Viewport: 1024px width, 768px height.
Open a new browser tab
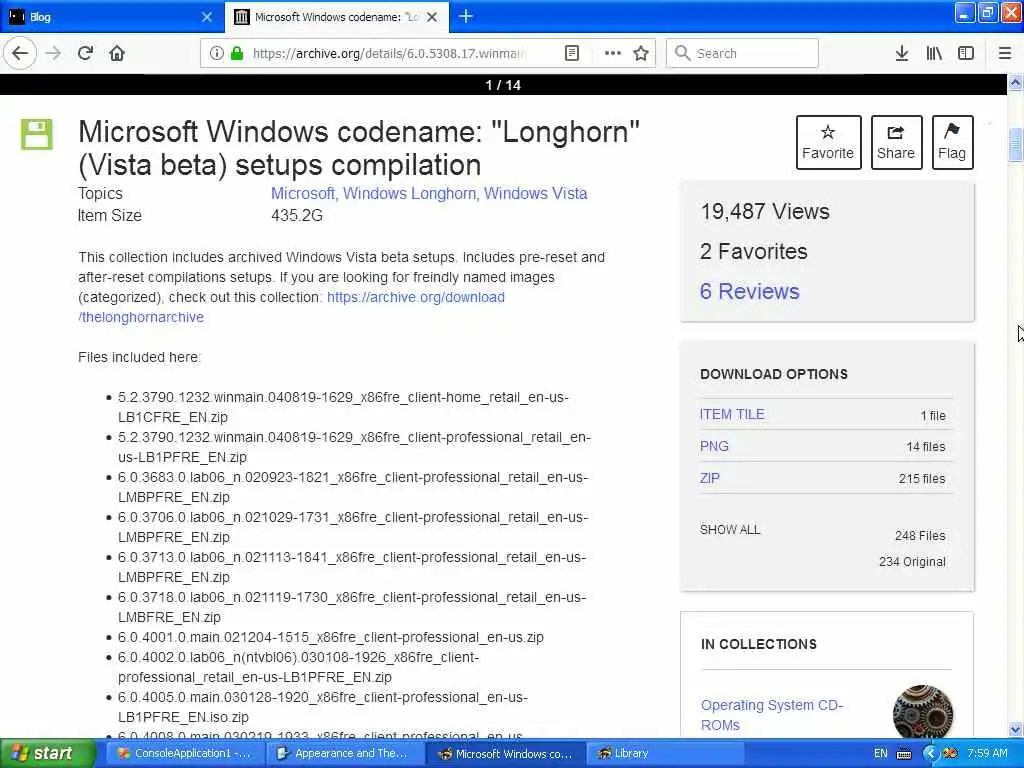click(x=466, y=16)
